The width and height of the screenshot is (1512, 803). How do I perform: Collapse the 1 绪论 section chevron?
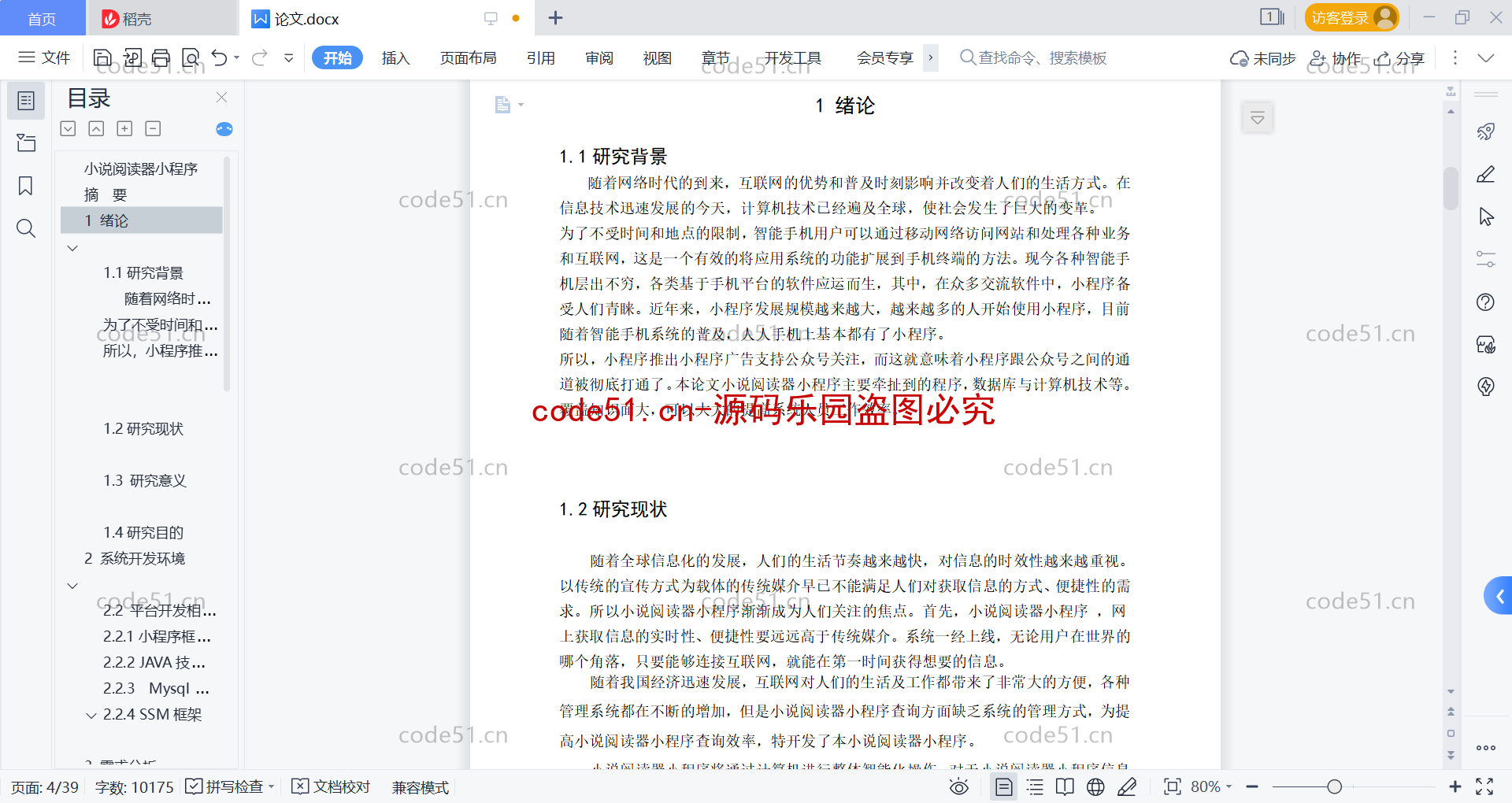click(72, 248)
